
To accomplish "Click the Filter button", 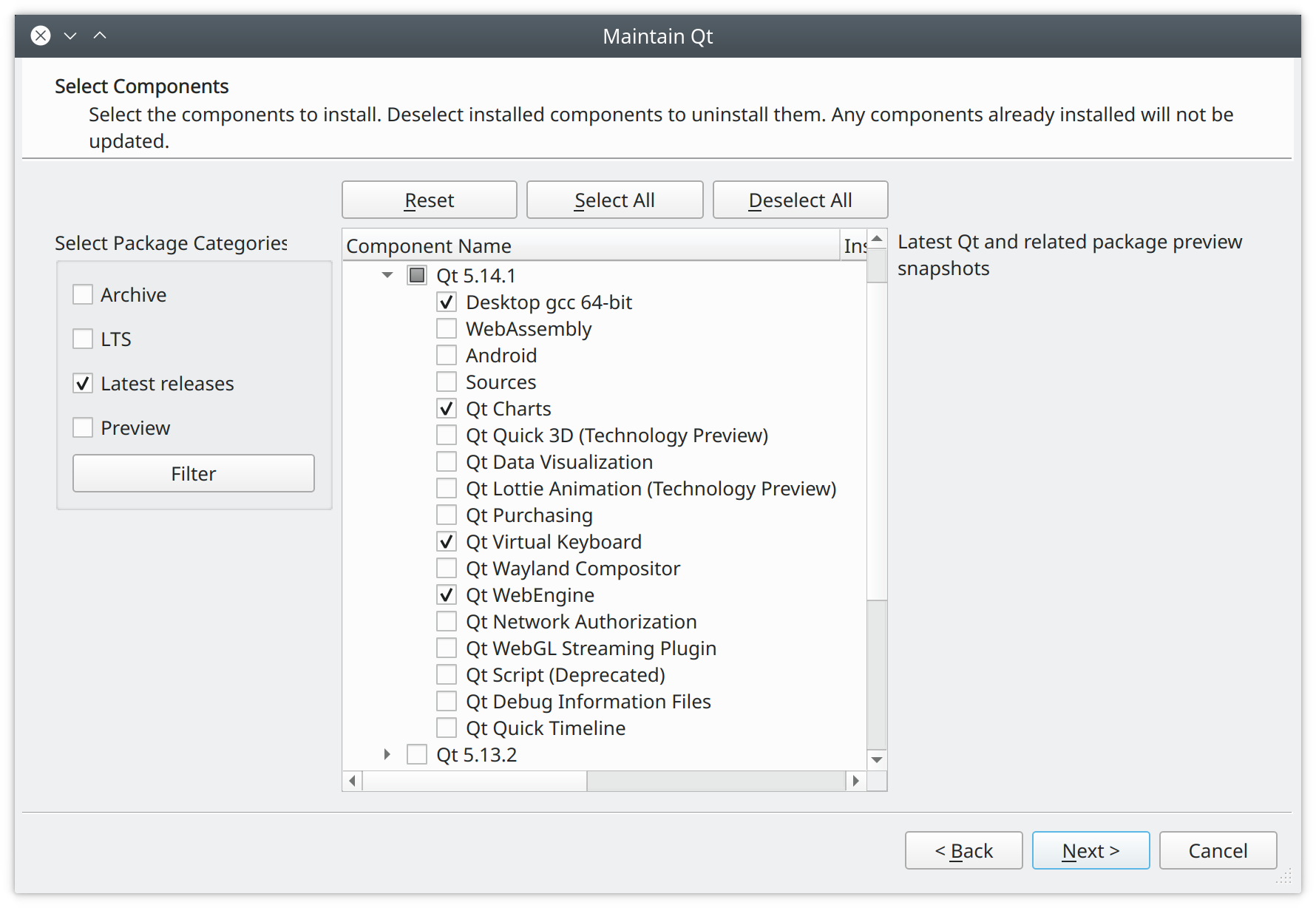I will click(x=194, y=473).
